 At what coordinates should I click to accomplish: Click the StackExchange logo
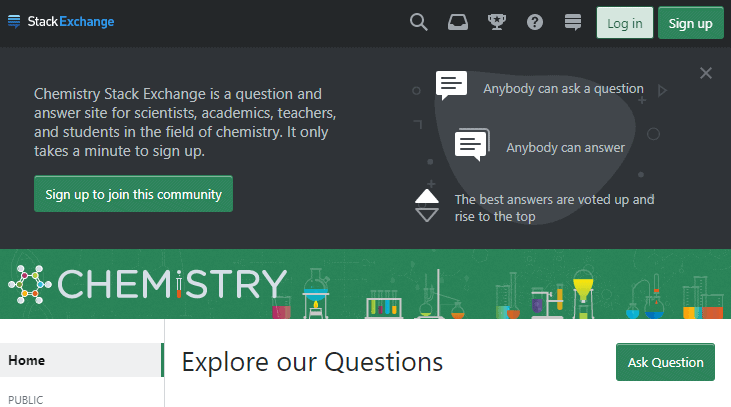click(x=61, y=22)
